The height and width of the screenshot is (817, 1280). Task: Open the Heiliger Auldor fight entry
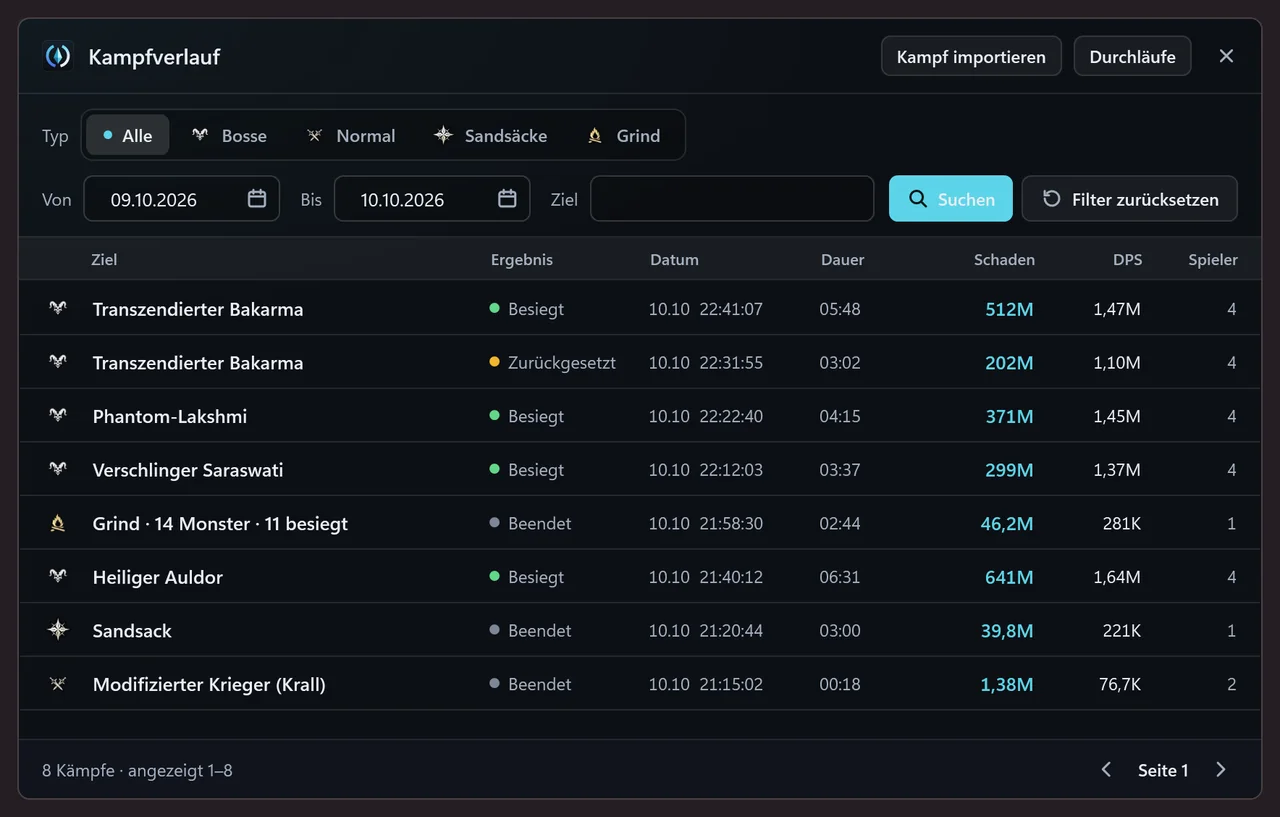[x=640, y=576]
